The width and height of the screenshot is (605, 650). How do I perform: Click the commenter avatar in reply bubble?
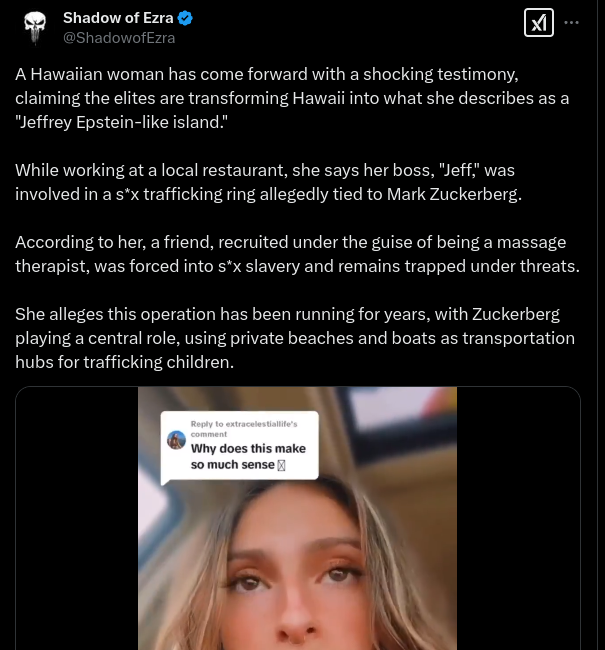coord(176,440)
